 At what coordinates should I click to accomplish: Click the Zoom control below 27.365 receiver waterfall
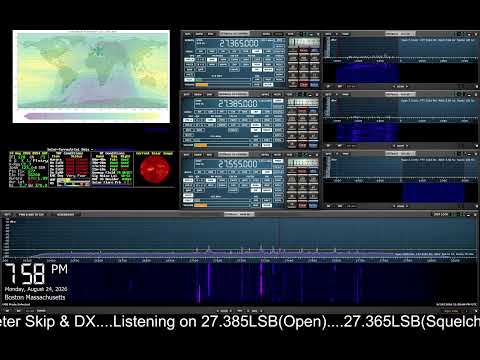point(400,86)
